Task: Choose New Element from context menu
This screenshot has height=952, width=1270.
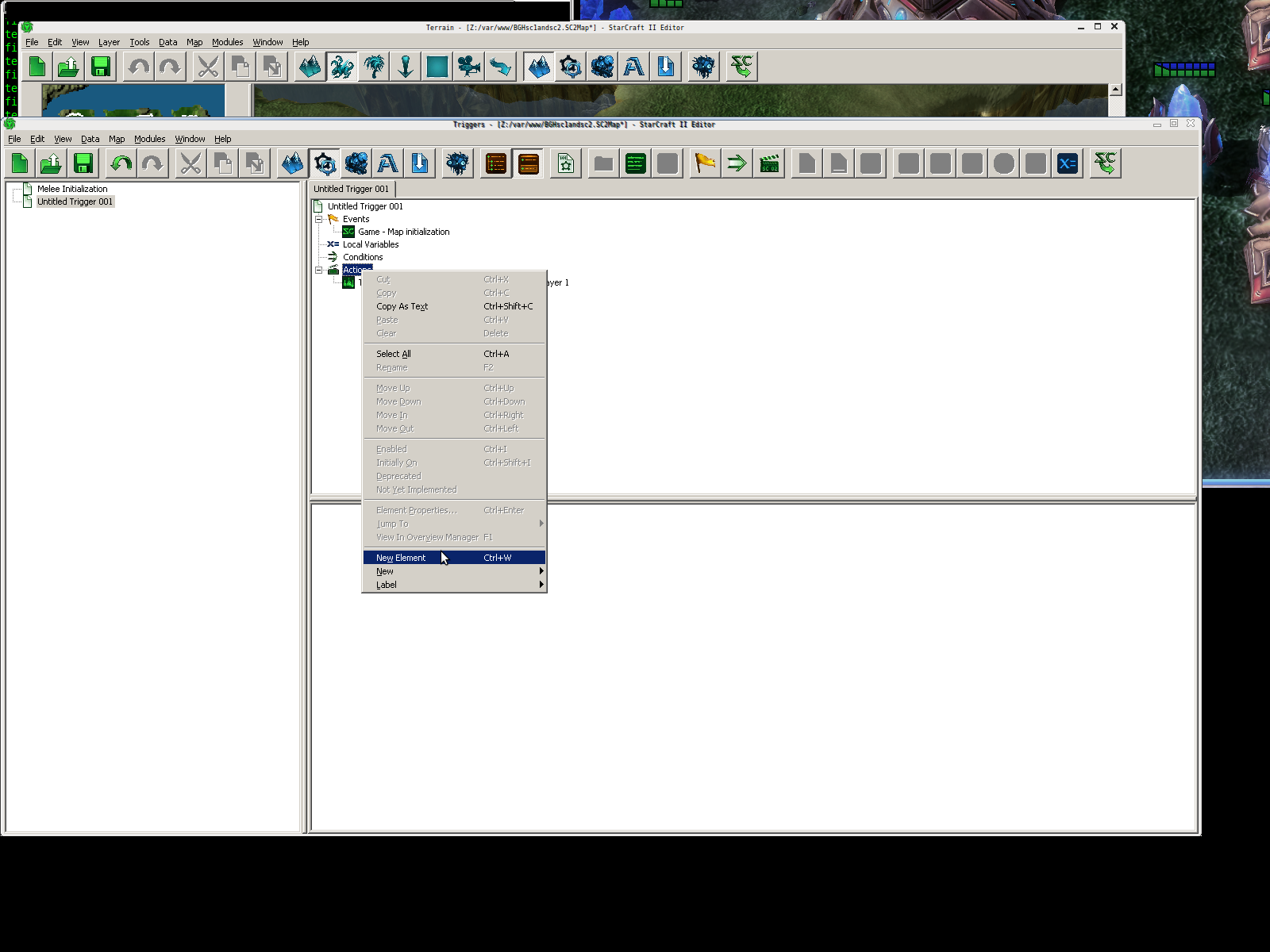Action: tap(401, 558)
